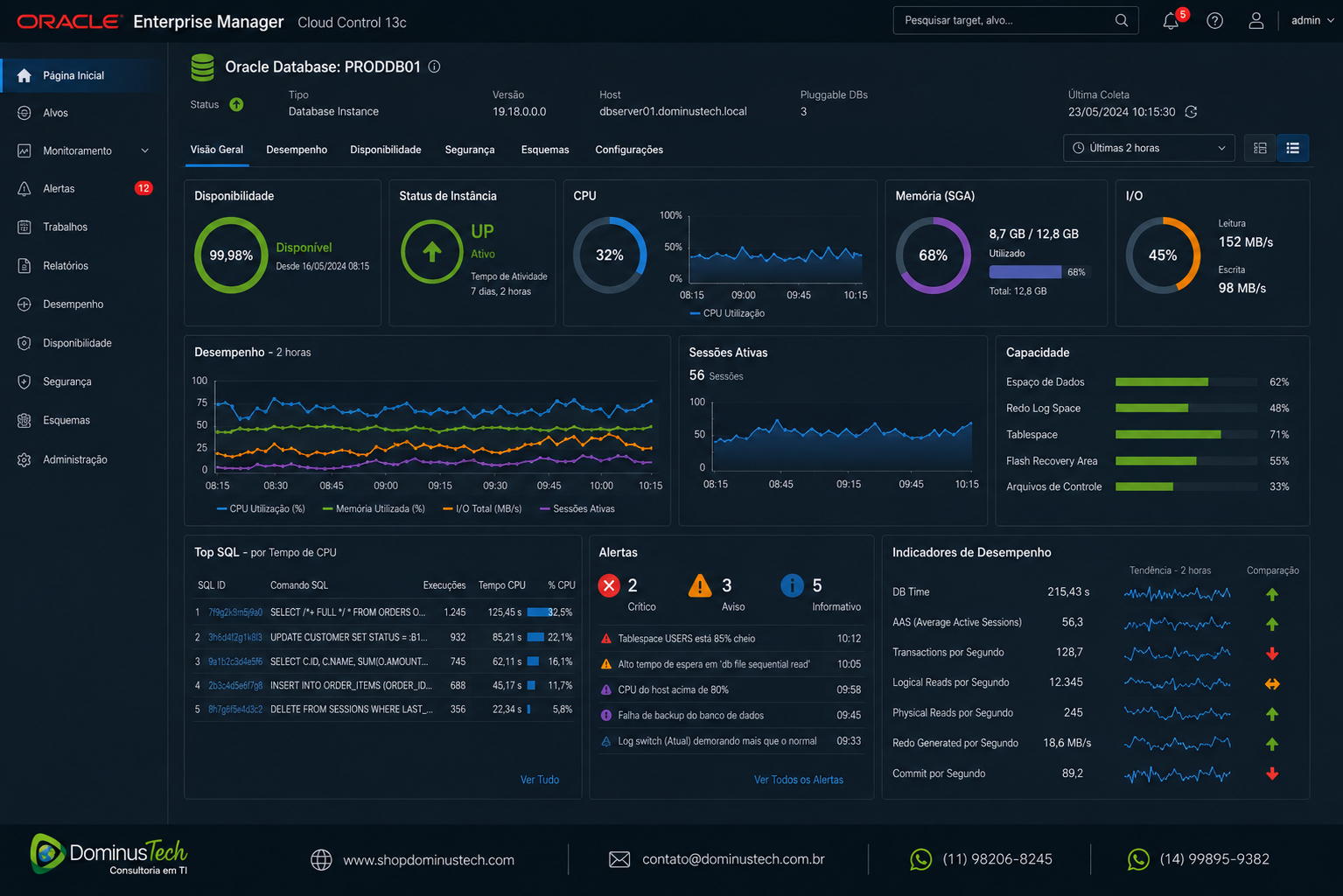1343x896 pixels.
Task: Click the search magnifier icon
Action: [x=1121, y=20]
